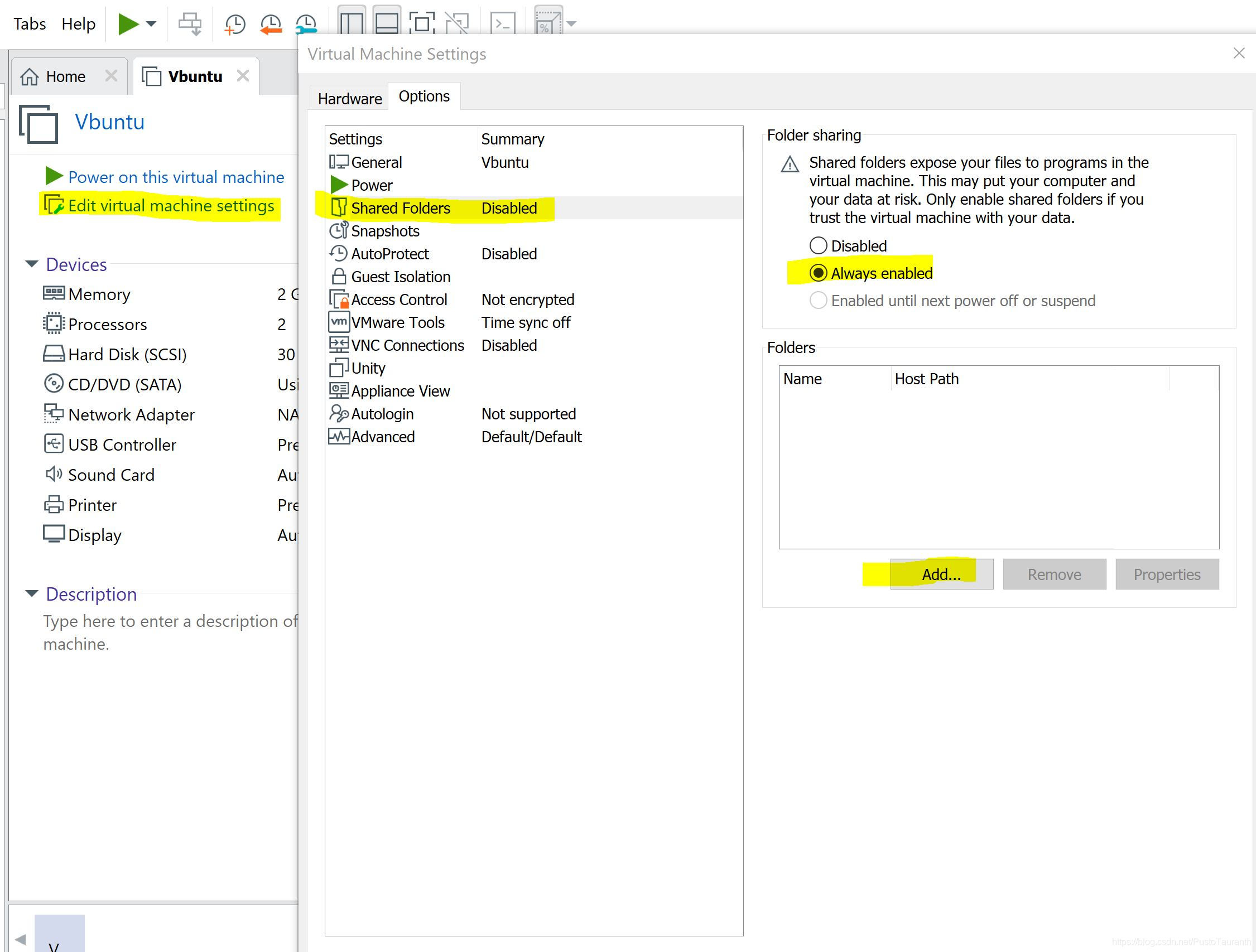Click the send Ctrl+Alt+Del toolbar icon

tap(190, 24)
